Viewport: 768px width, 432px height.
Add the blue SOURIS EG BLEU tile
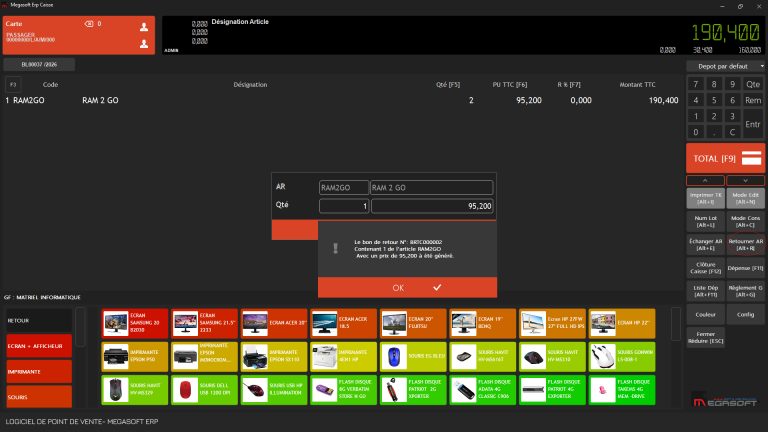tap(413, 357)
